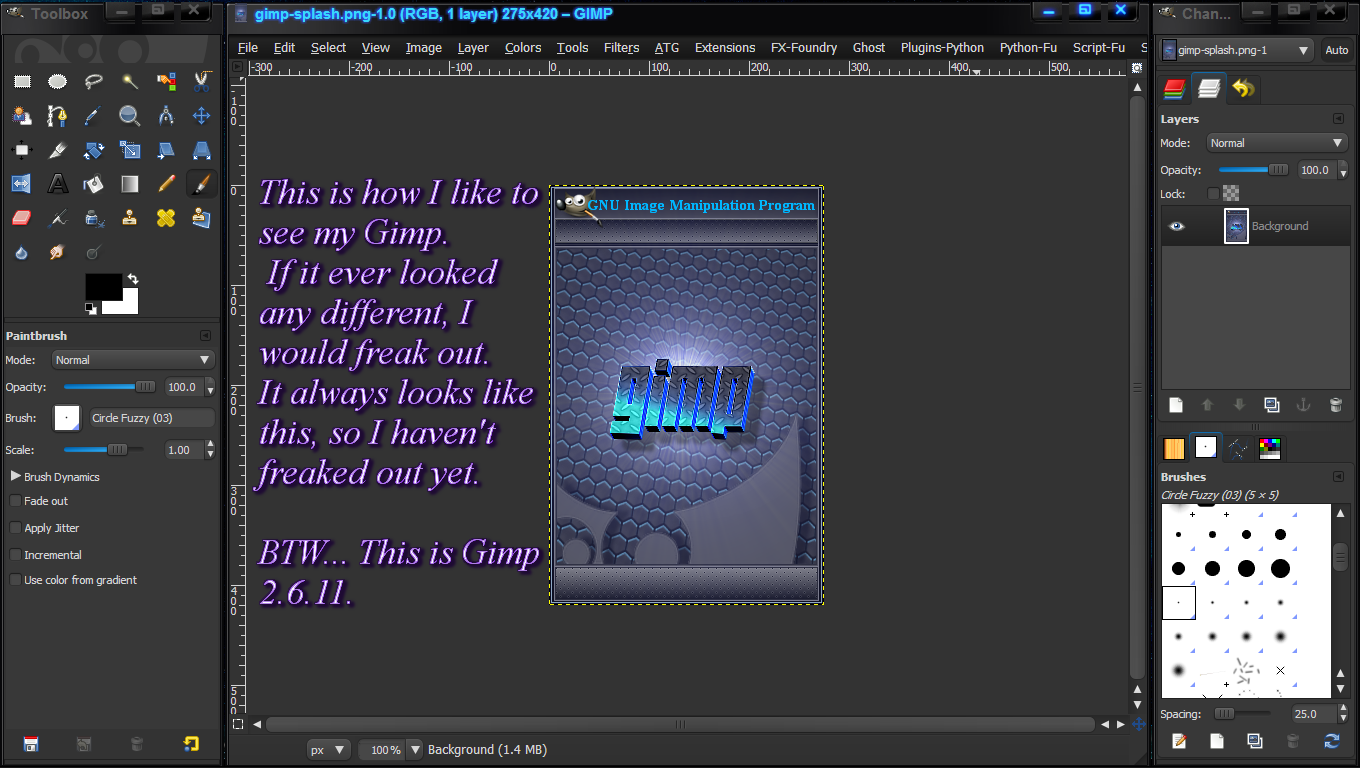Open the Brushes panel tab menu
This screenshot has height=768, width=1360.
pos(1338,477)
